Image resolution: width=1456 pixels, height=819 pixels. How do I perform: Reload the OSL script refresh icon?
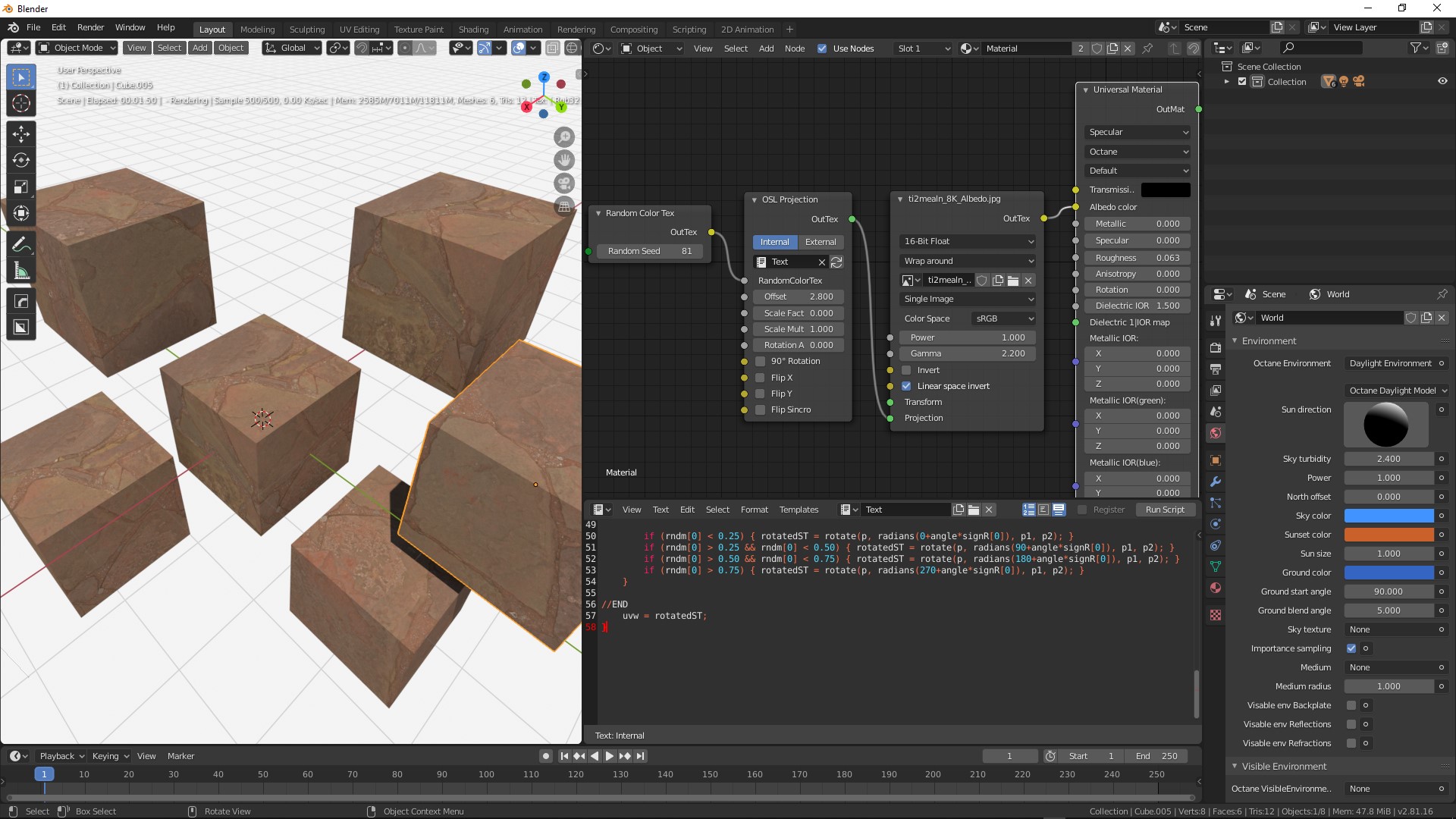click(836, 262)
